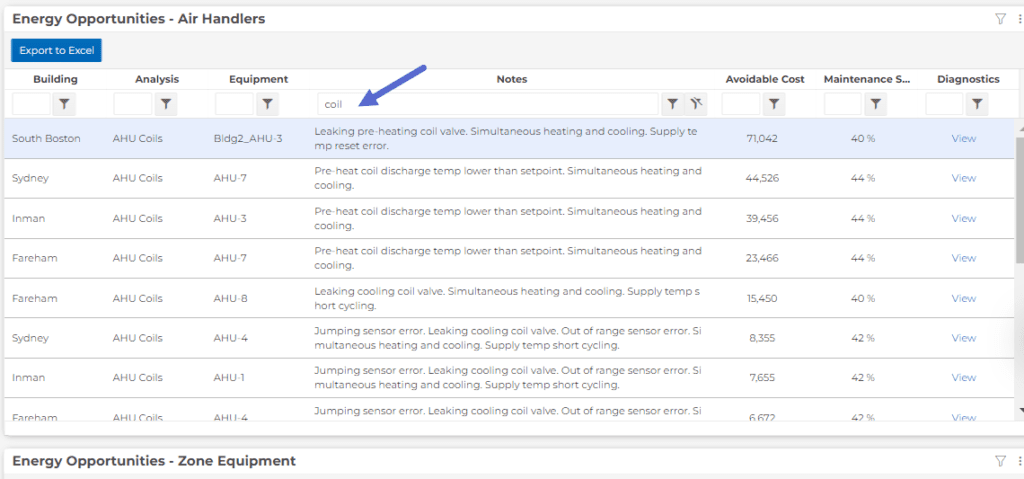Click the Notes column filter icon
The image size is (1024, 479).
[x=672, y=104]
